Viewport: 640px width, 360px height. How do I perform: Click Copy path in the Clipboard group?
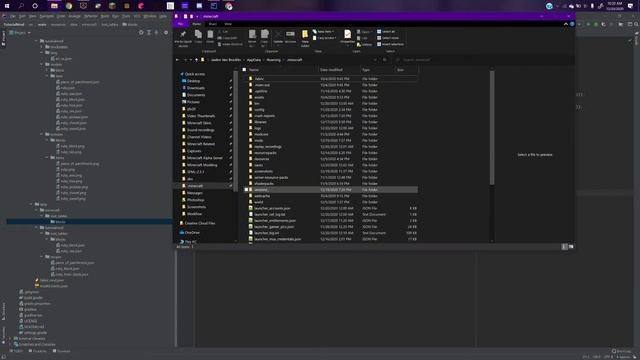(227, 38)
